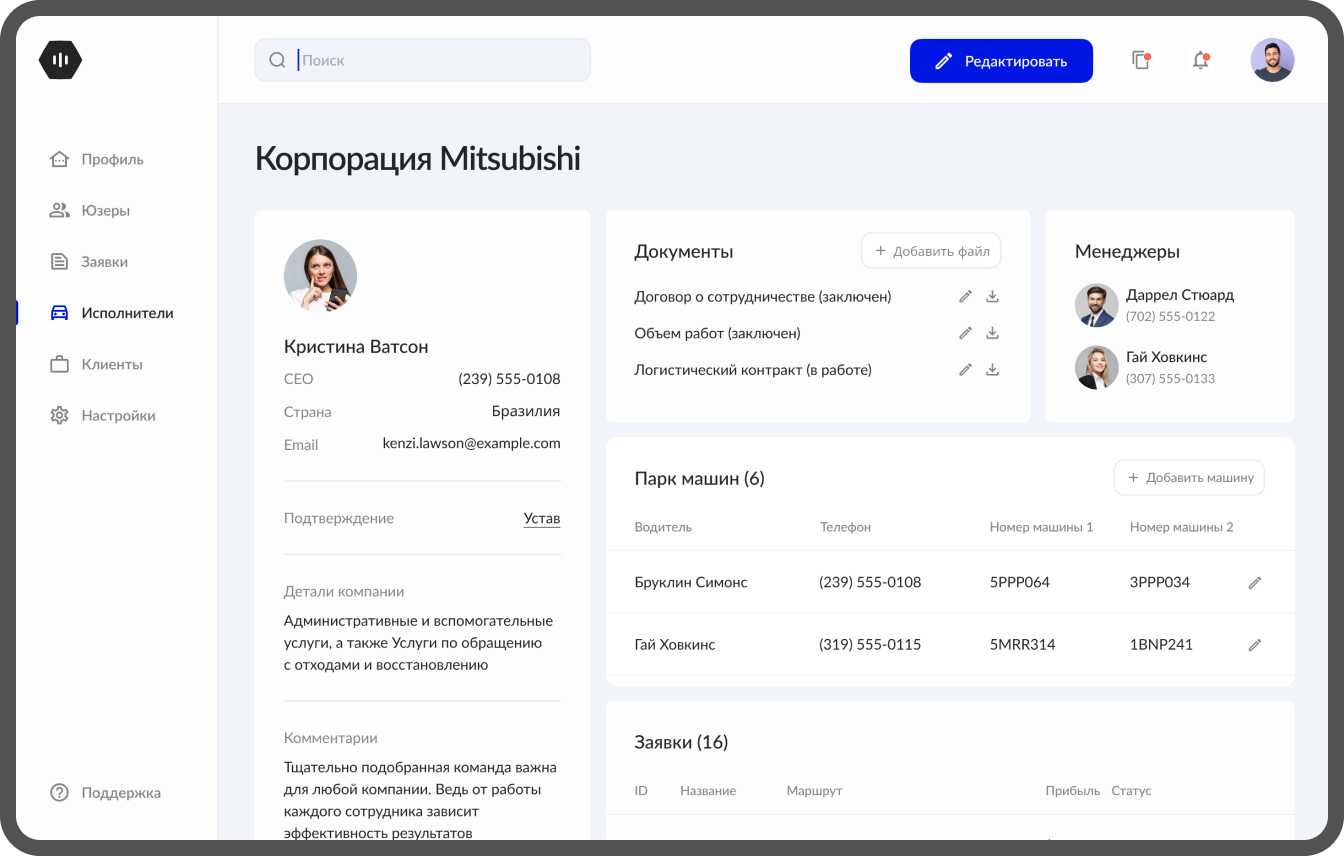Select the document Договор о сотрудничестве (заключен)

[763, 296]
